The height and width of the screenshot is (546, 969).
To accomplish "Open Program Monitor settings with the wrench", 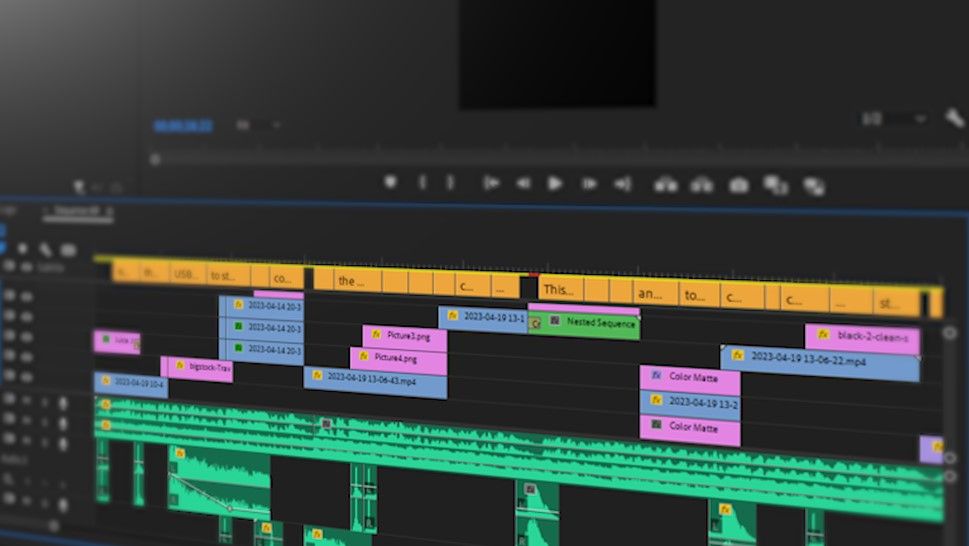I will pos(955,117).
